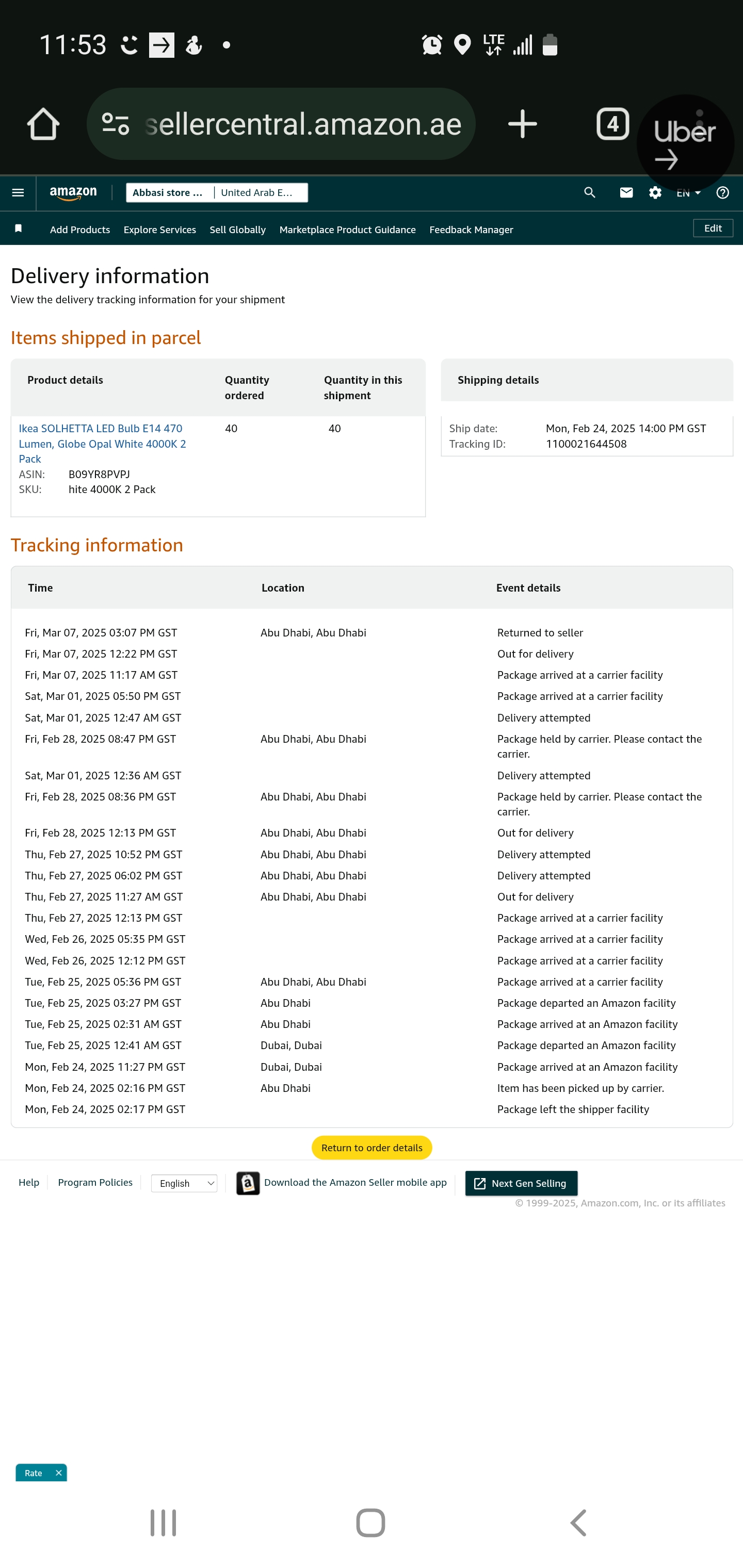Click the Amazon logo
The height and width of the screenshot is (1568, 743).
tap(73, 193)
